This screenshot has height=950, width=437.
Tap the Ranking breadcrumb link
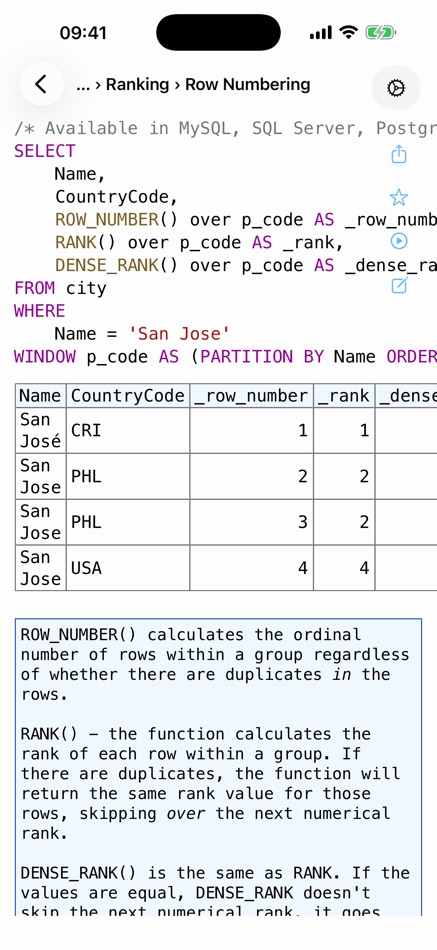click(x=137, y=84)
